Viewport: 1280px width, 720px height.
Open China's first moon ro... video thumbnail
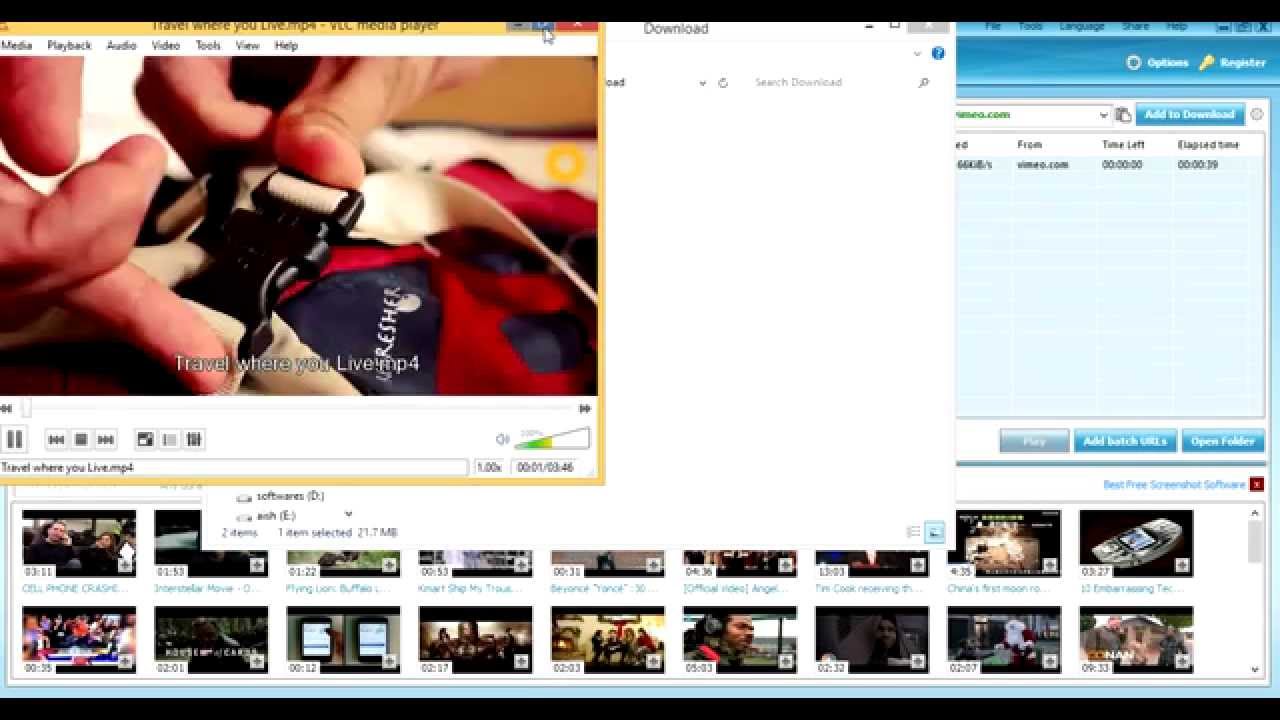(x=1004, y=543)
